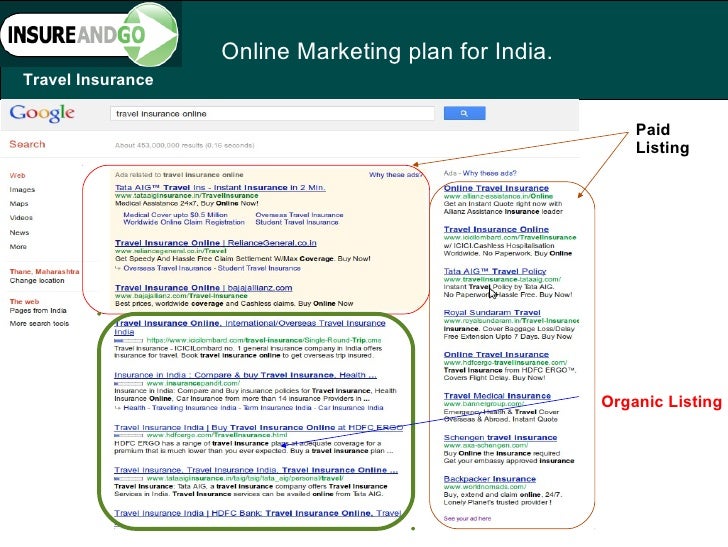The width and height of the screenshot is (728, 547).
Task: Select the Videos search category
Action: click(x=21, y=217)
